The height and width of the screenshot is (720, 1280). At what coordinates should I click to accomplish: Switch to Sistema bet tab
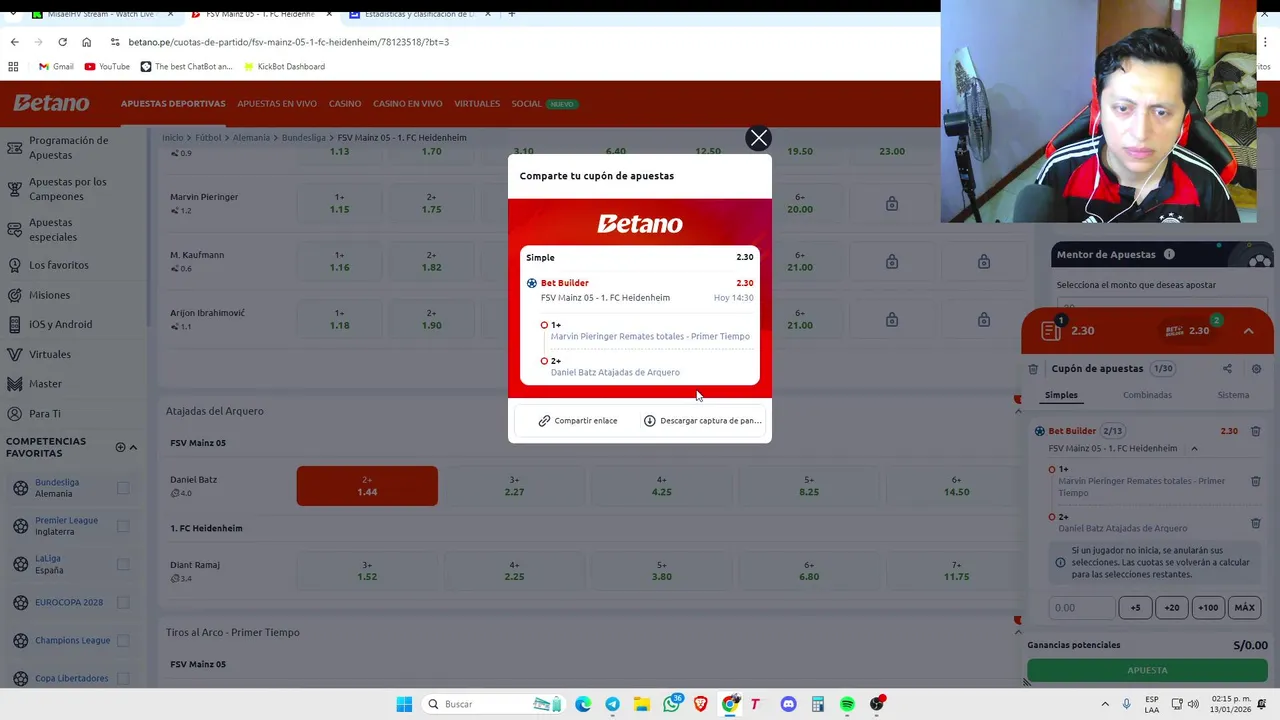coord(1233,395)
